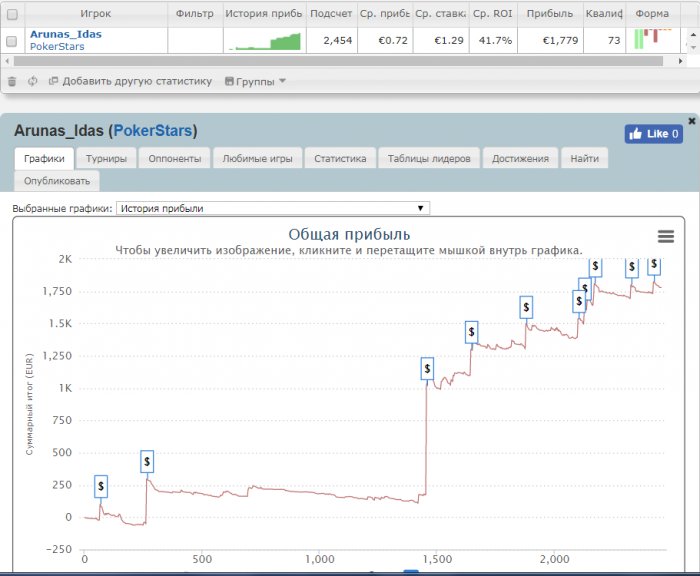Open the Статистика tab
Screen dimensions: 700x576
tap(340, 158)
